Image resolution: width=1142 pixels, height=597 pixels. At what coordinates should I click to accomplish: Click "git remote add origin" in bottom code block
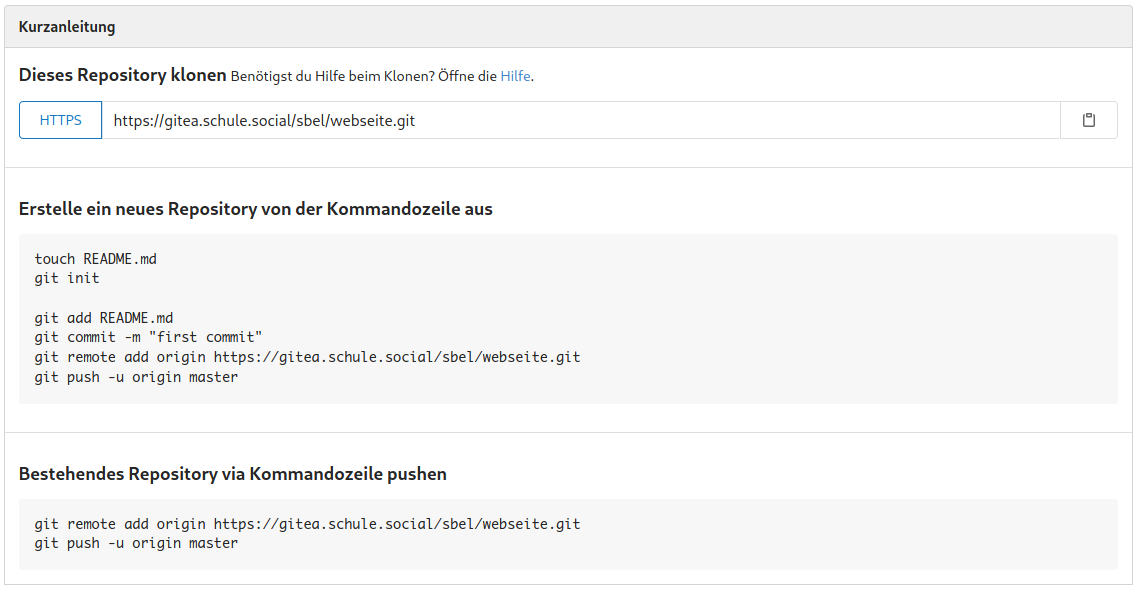[x=120, y=524]
